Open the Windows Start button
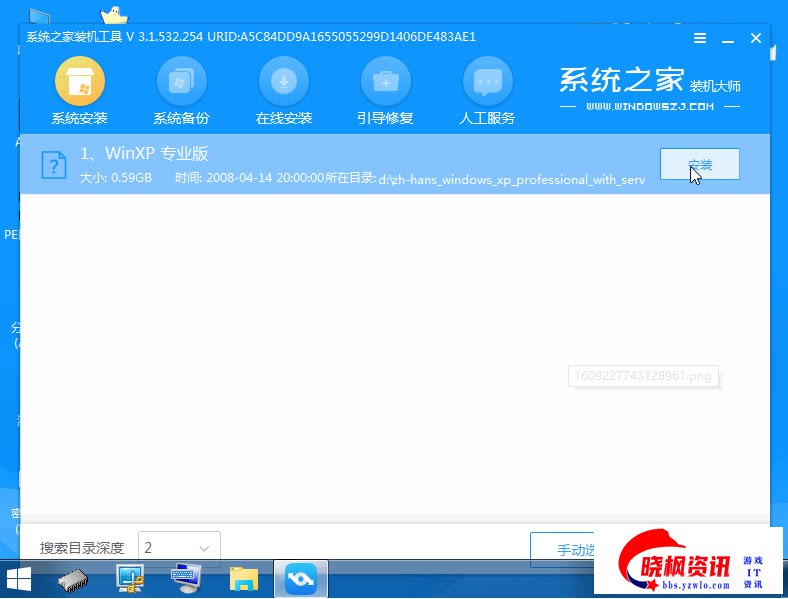 tap(19, 579)
